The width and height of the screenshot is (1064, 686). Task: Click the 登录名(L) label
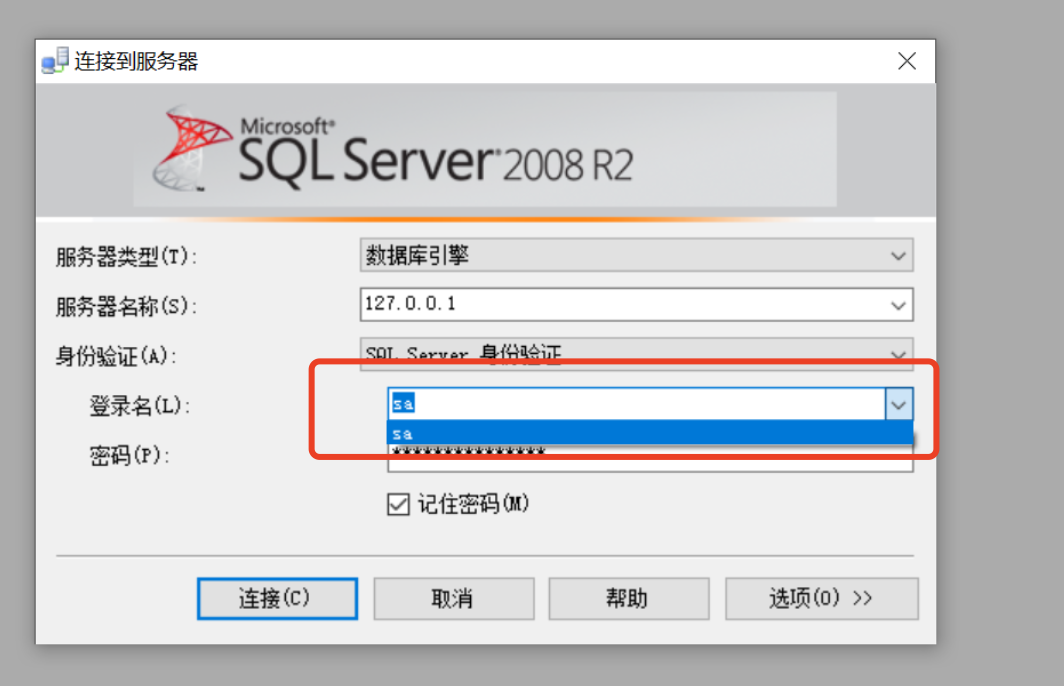(x=140, y=406)
